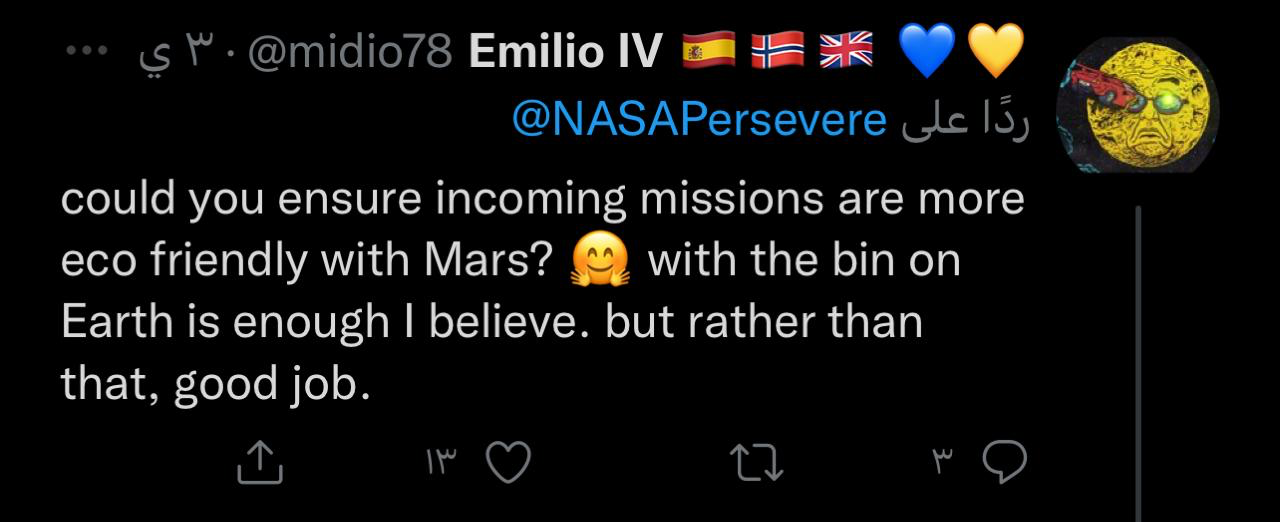Like the tweet with the heart icon
The width and height of the screenshot is (1280, 522).
507,462
